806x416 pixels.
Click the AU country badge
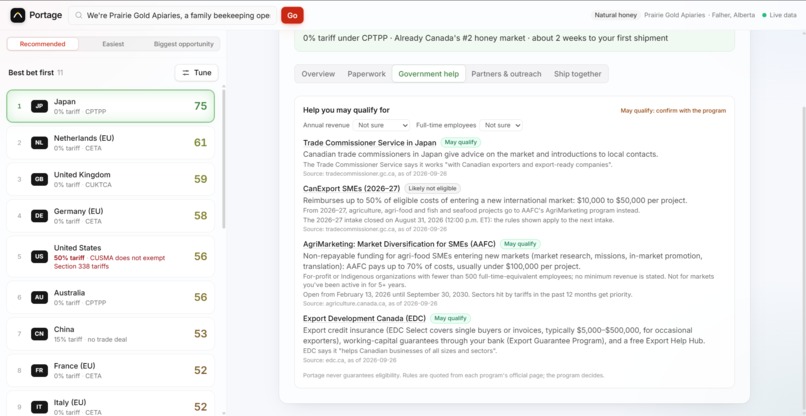39,297
